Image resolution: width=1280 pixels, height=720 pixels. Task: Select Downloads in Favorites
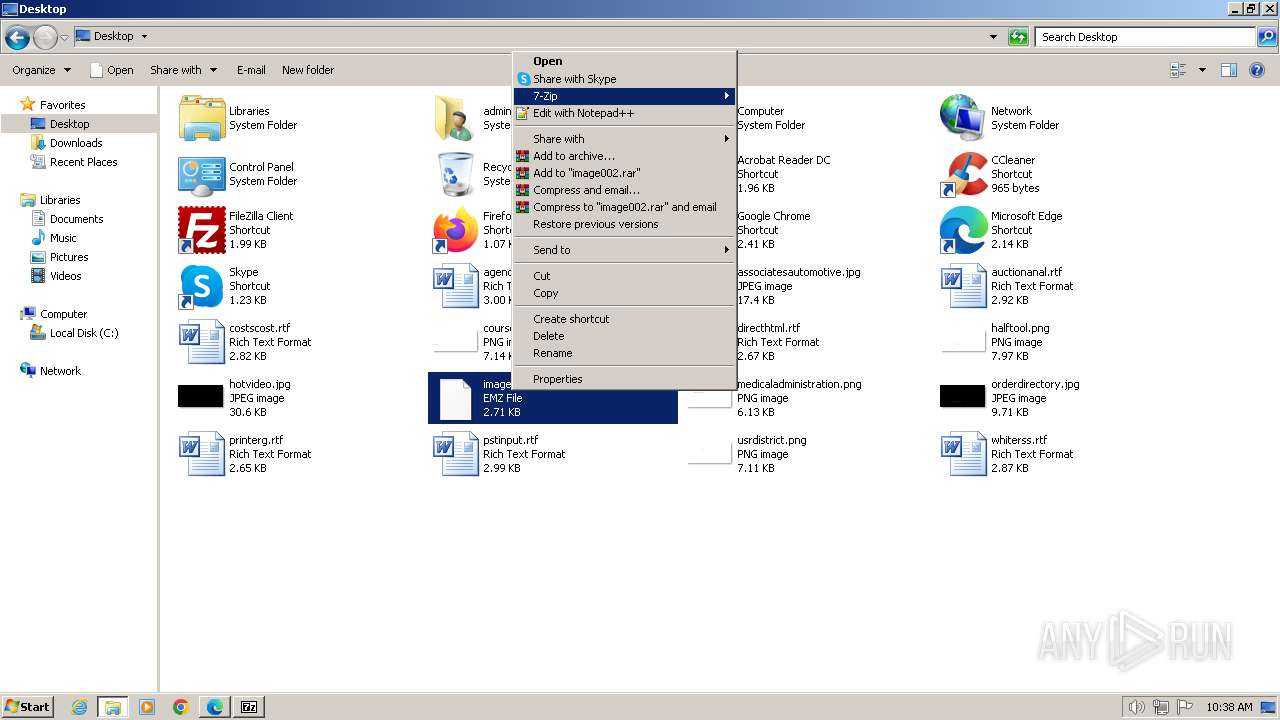point(77,143)
